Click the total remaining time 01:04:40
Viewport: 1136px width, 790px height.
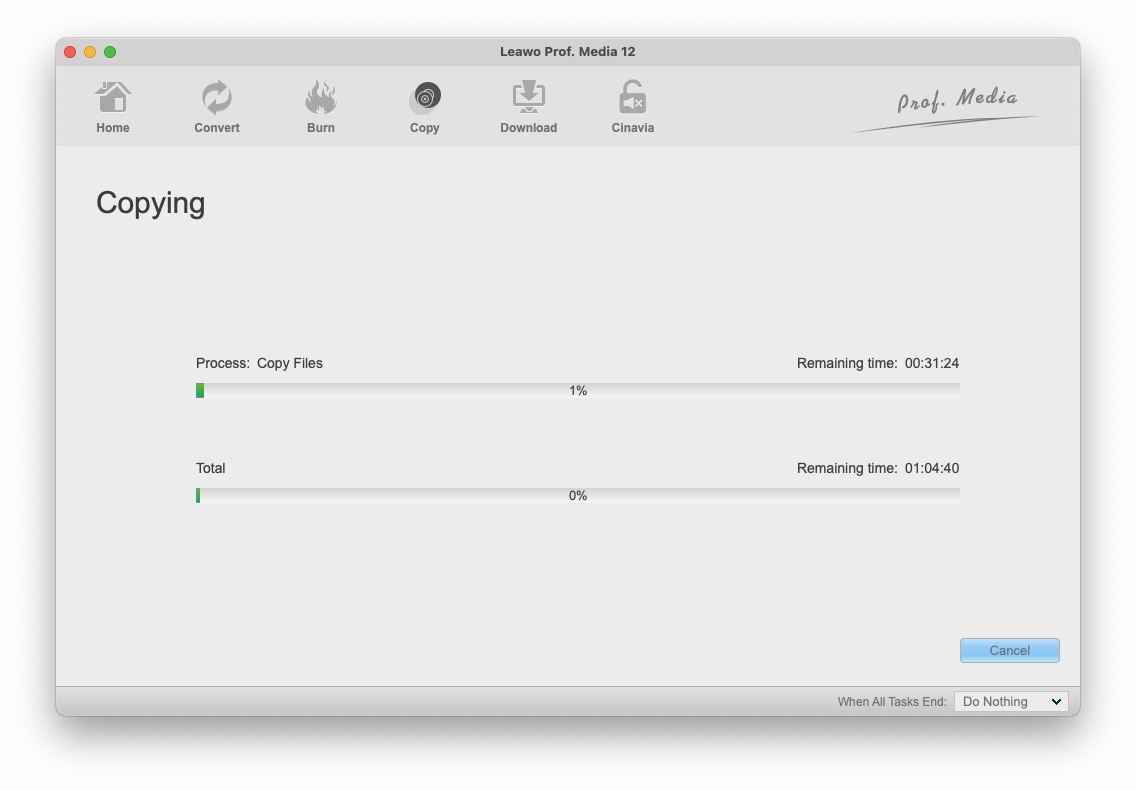(x=931, y=468)
